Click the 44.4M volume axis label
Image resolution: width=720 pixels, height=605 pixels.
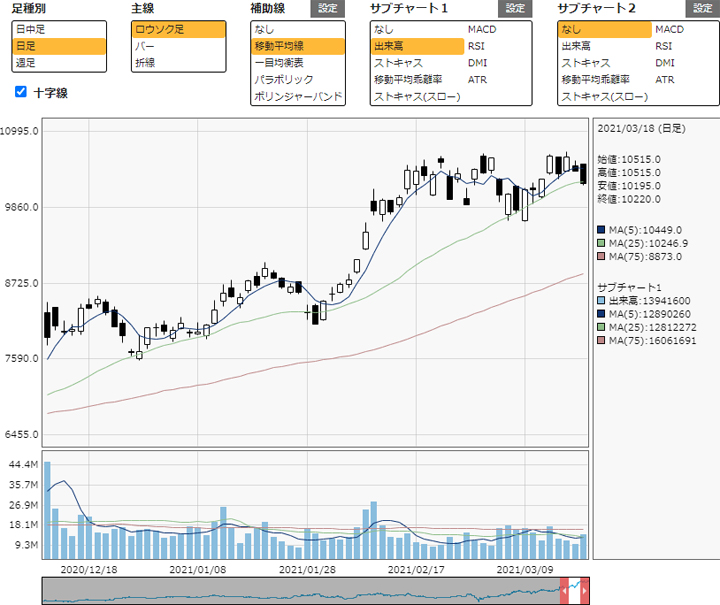click(x=23, y=465)
